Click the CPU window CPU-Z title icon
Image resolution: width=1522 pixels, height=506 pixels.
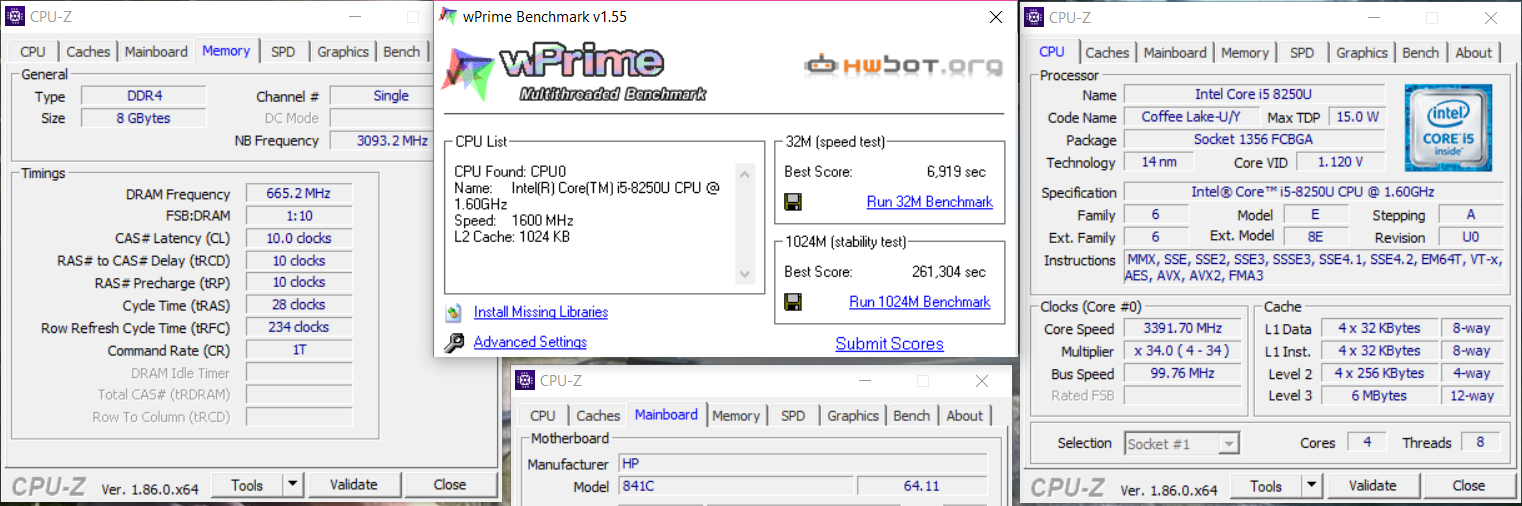click(x=1033, y=17)
